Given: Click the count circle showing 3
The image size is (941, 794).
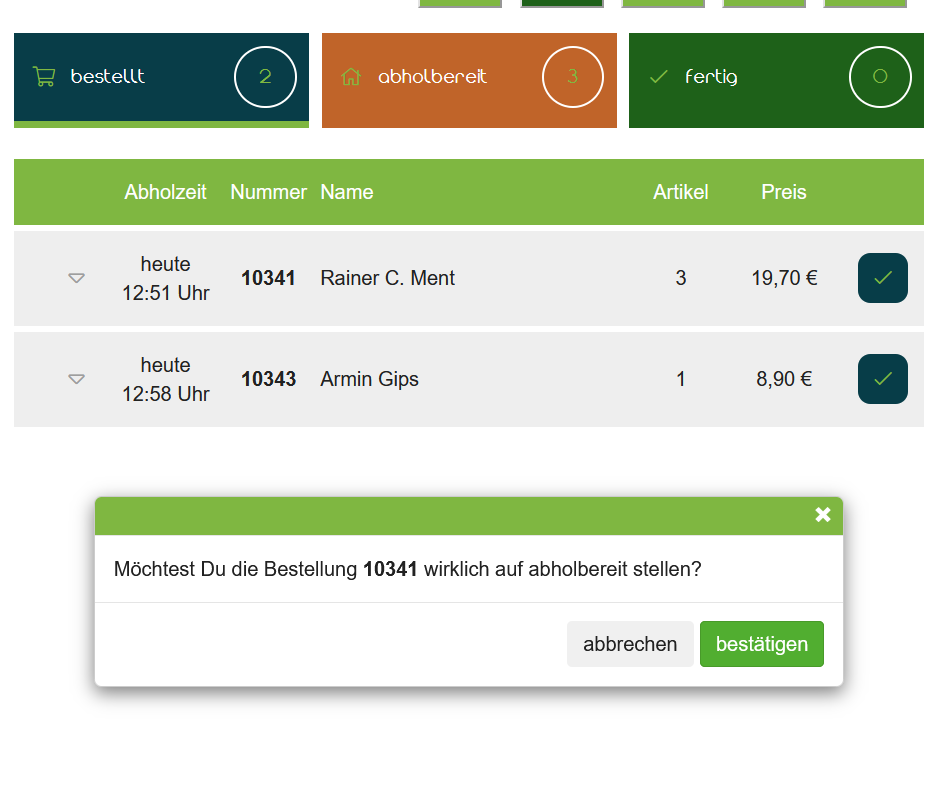Looking at the screenshot, I should [x=572, y=77].
